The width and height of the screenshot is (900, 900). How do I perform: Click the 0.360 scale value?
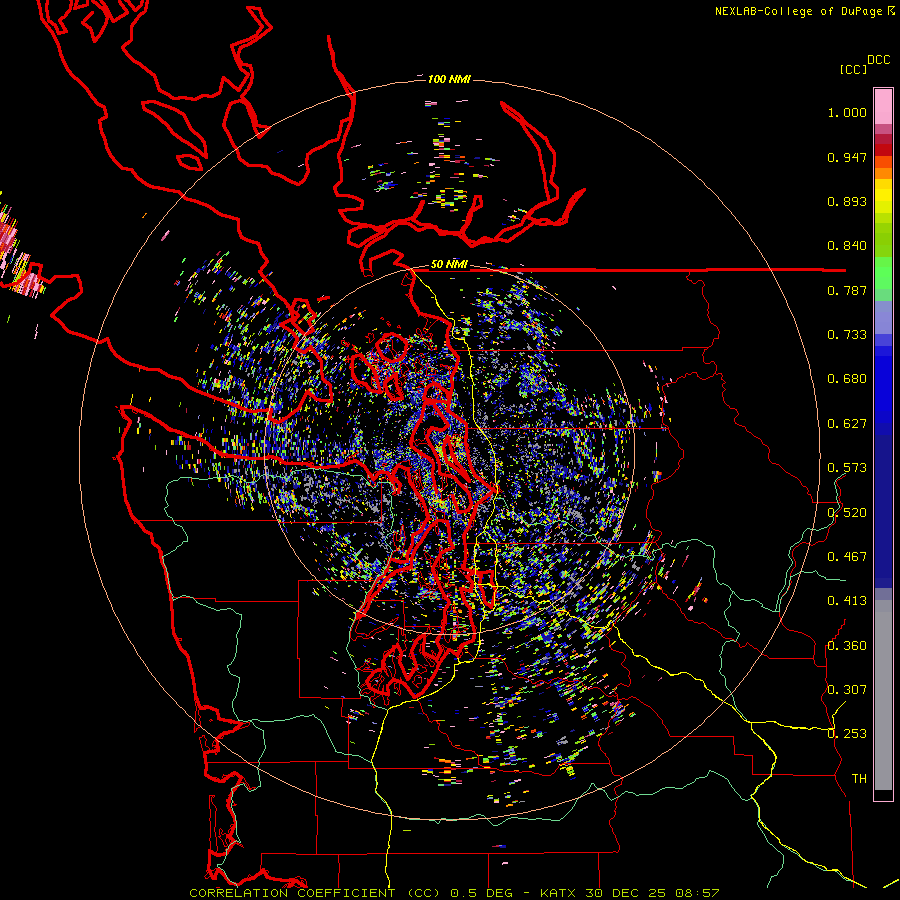pyautogui.click(x=847, y=646)
